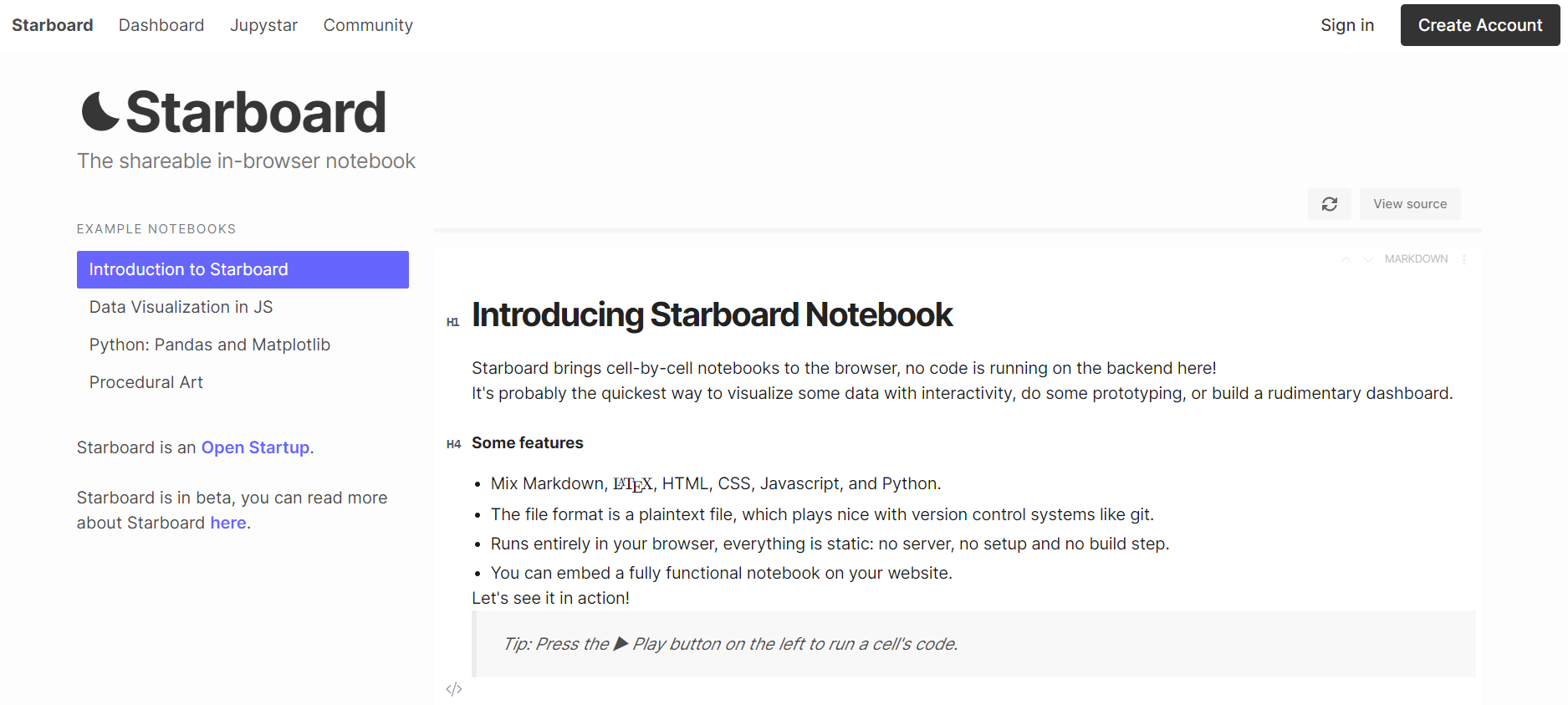Click Sign in
Image resolution: width=1568 pixels, height=705 pixels.
click(x=1347, y=25)
